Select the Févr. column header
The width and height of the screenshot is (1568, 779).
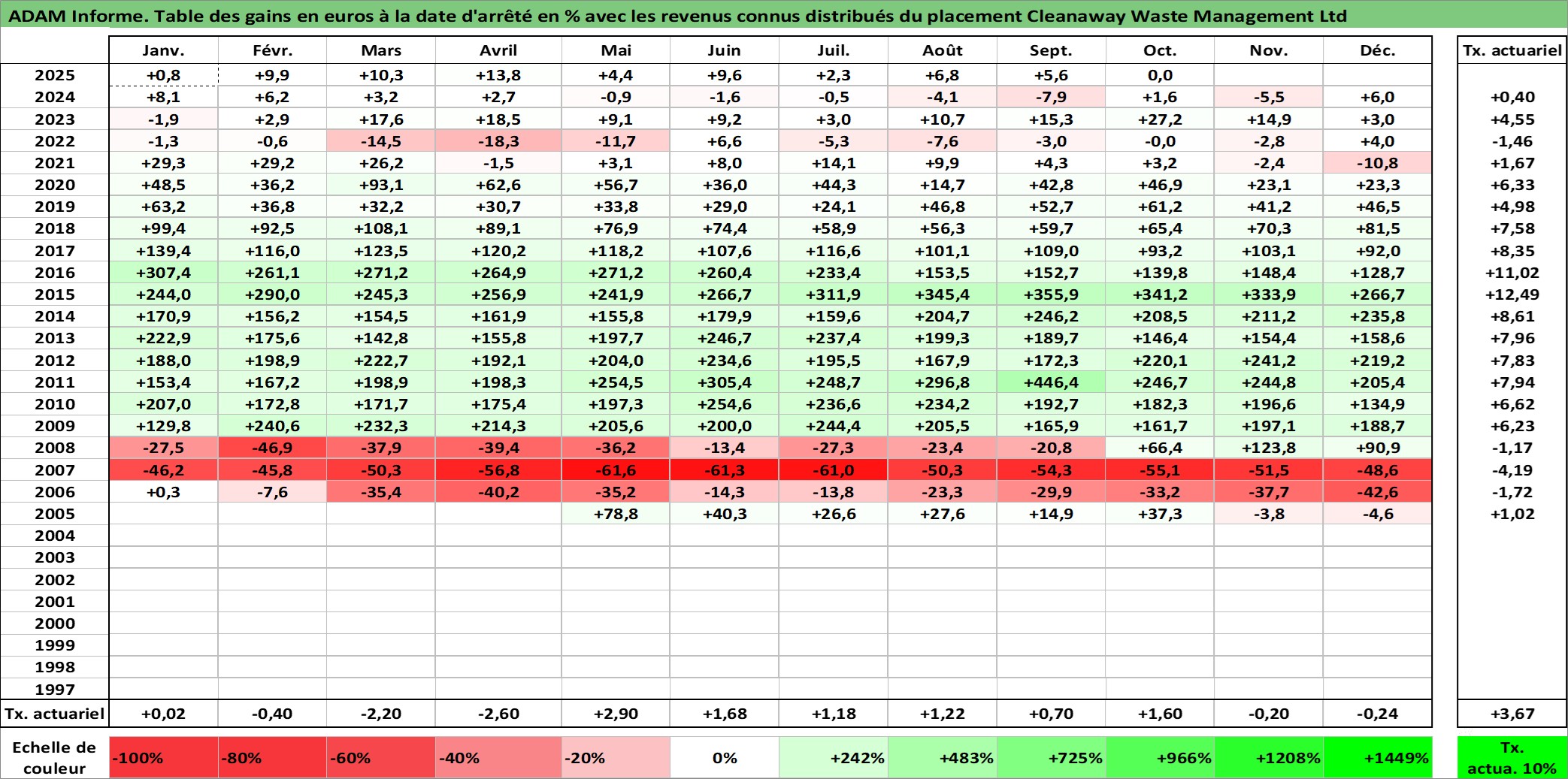click(272, 50)
